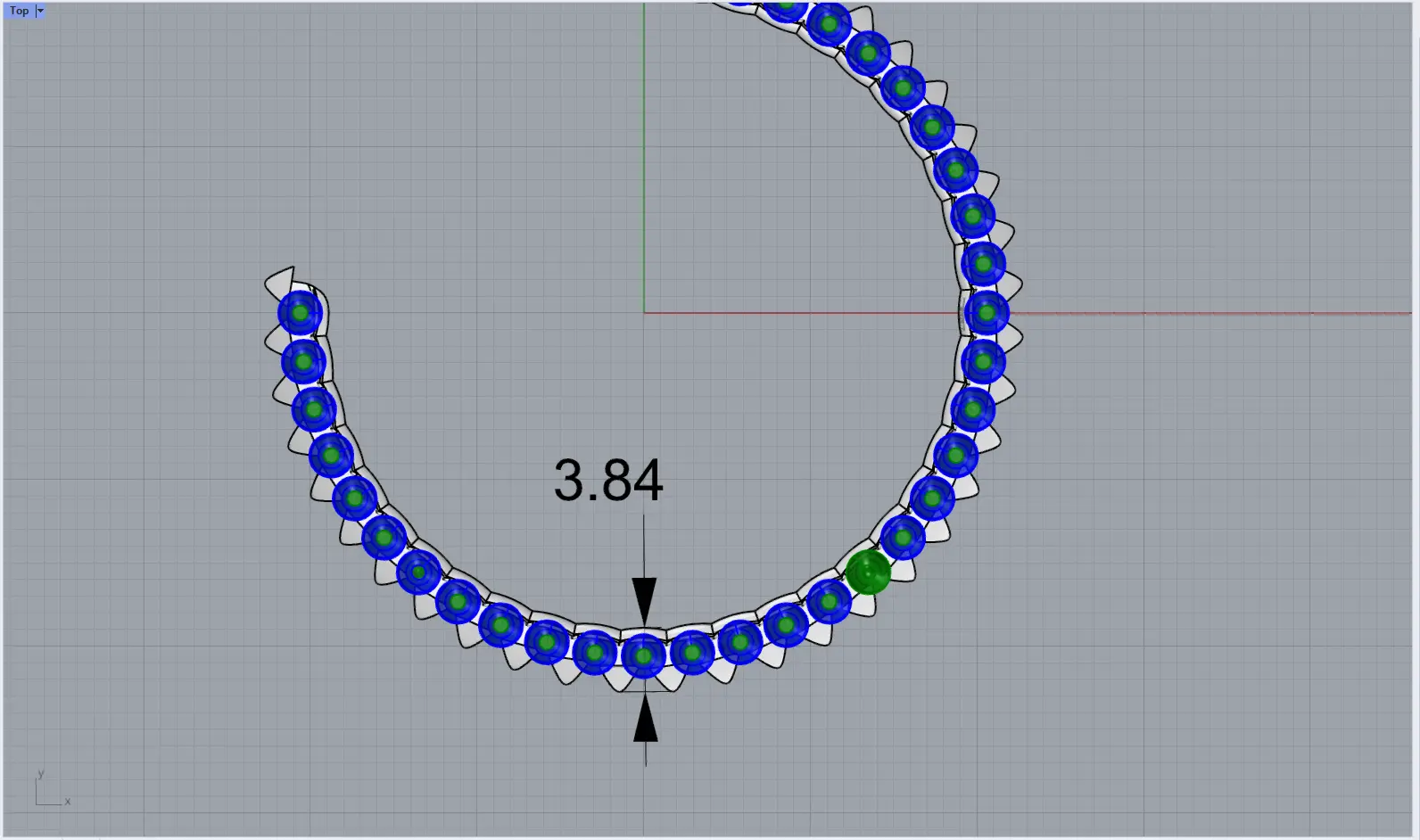Viewport: 1420px width, 840px height.
Task: Select the blue gem just lower-left of green sphere
Action: pyautogui.click(x=829, y=602)
